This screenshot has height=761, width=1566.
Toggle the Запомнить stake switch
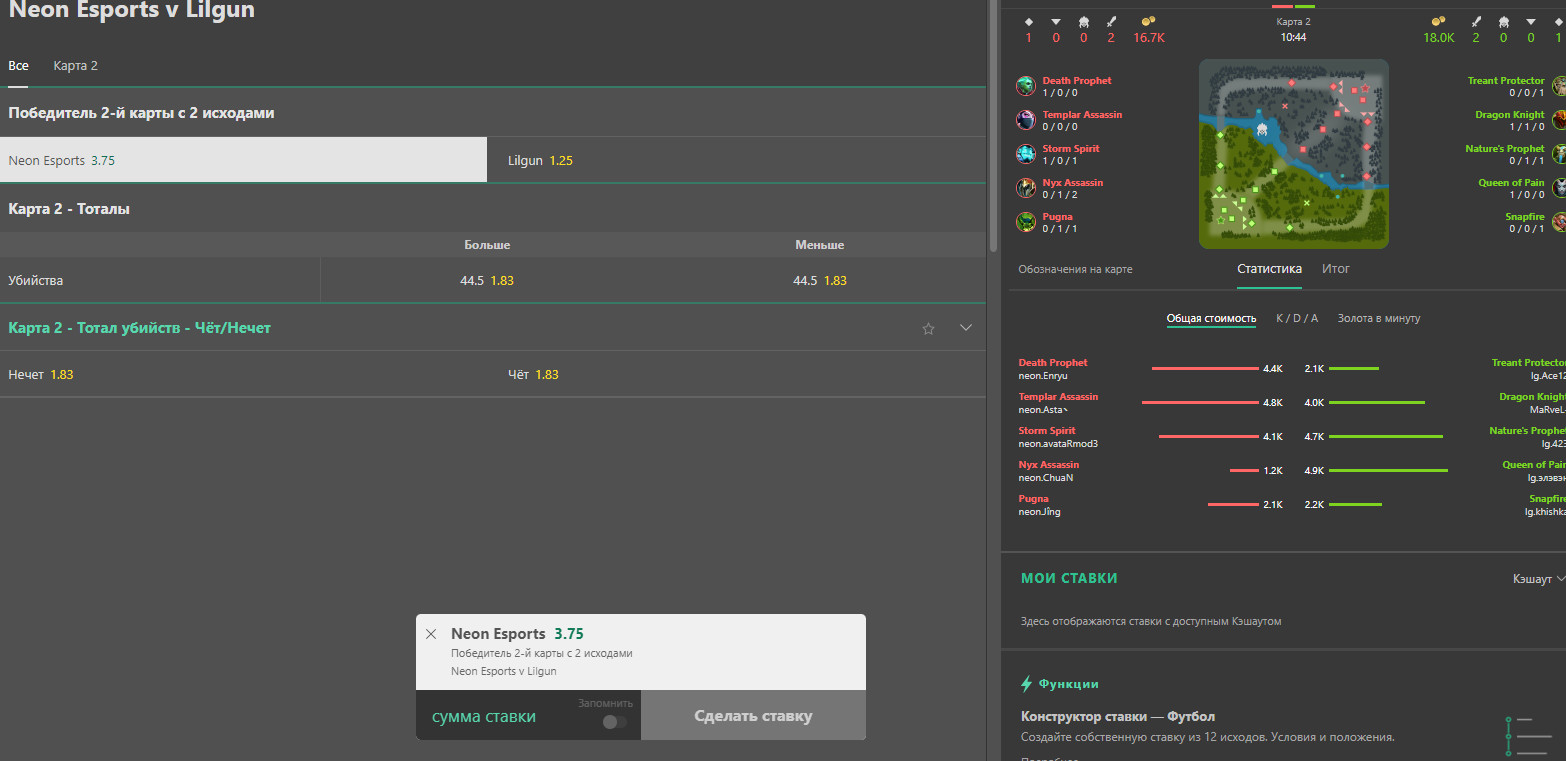pos(615,722)
